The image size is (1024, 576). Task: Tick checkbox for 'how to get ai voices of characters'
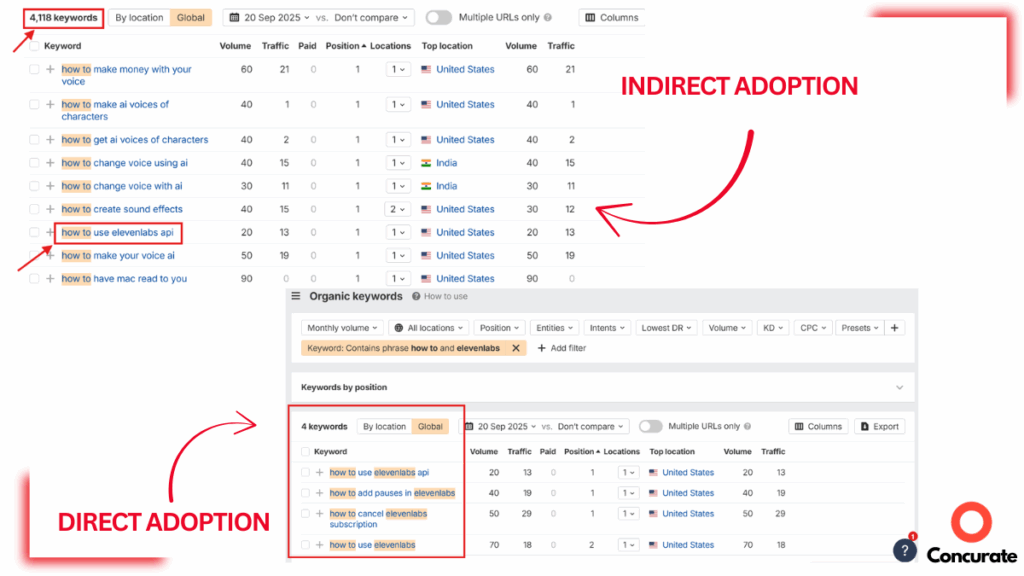click(x=34, y=140)
